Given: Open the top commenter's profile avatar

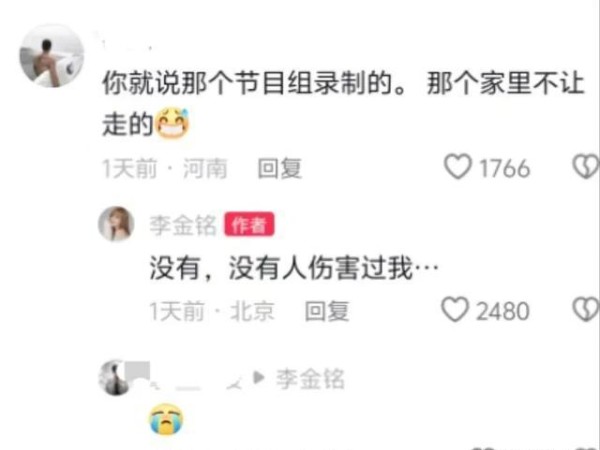Looking at the screenshot, I should point(52,56).
